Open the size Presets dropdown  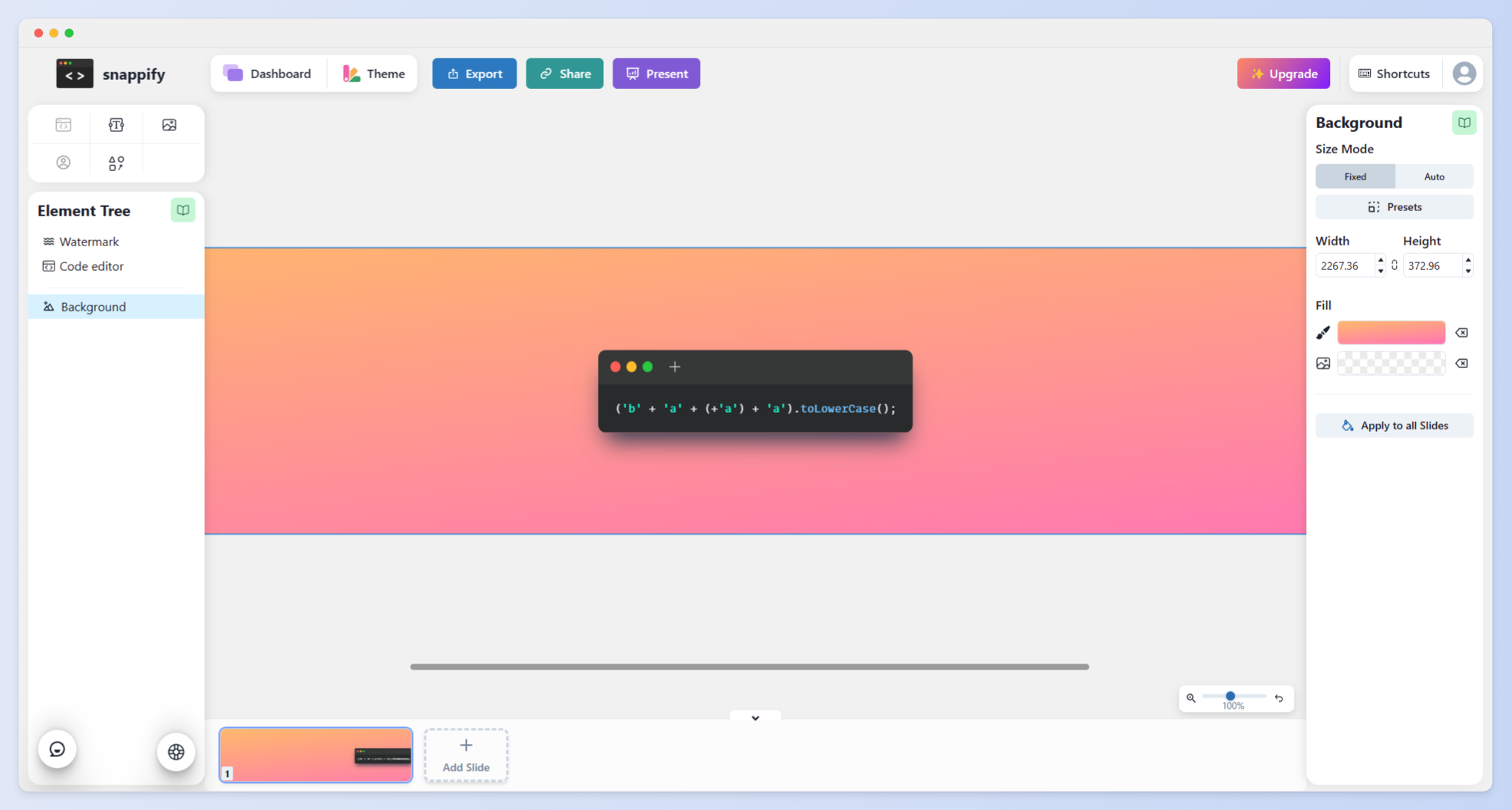tap(1394, 207)
